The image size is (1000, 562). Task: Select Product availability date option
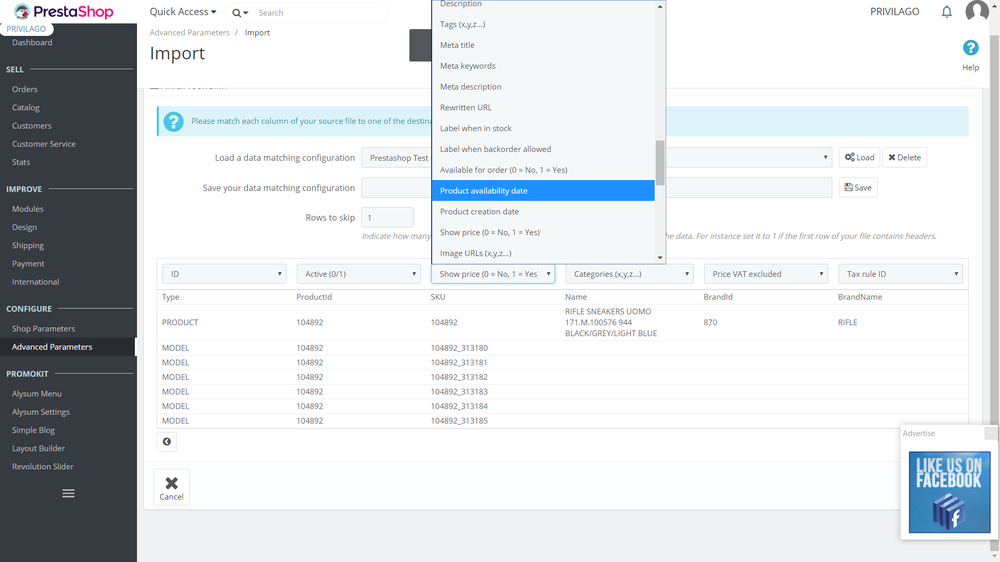click(x=543, y=191)
